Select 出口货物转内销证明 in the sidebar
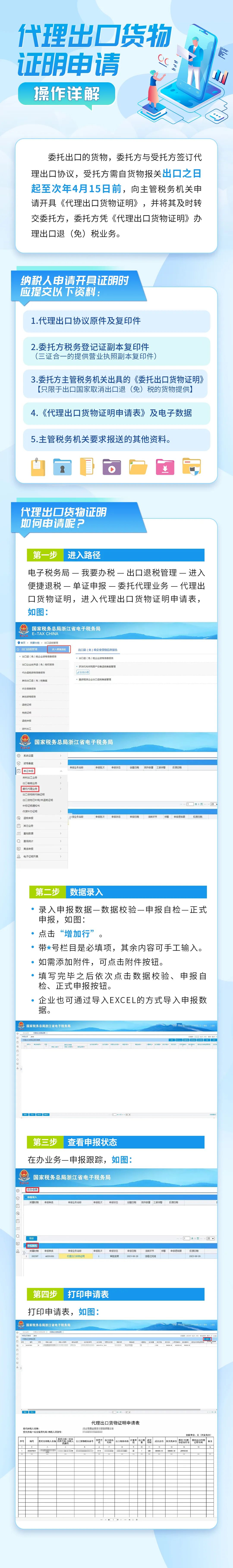Screen dimensions: 233x1568 pos(33,794)
